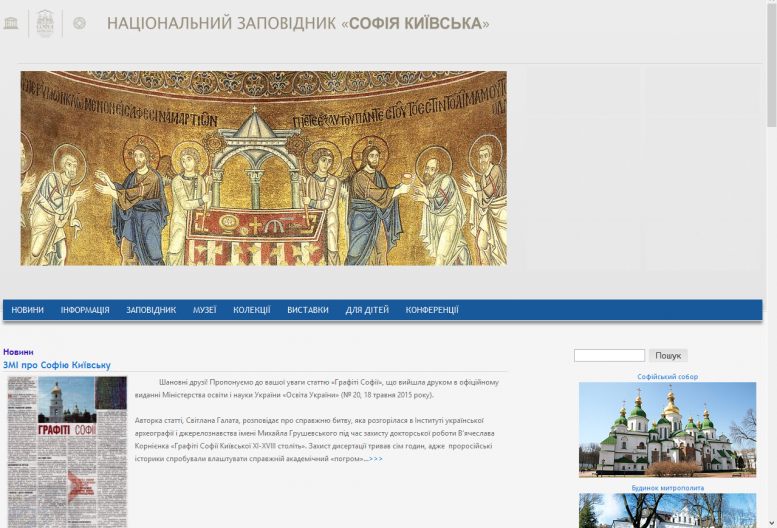The width and height of the screenshot is (777, 528).
Task: Open the Софійський собор link
Action: (x=667, y=376)
